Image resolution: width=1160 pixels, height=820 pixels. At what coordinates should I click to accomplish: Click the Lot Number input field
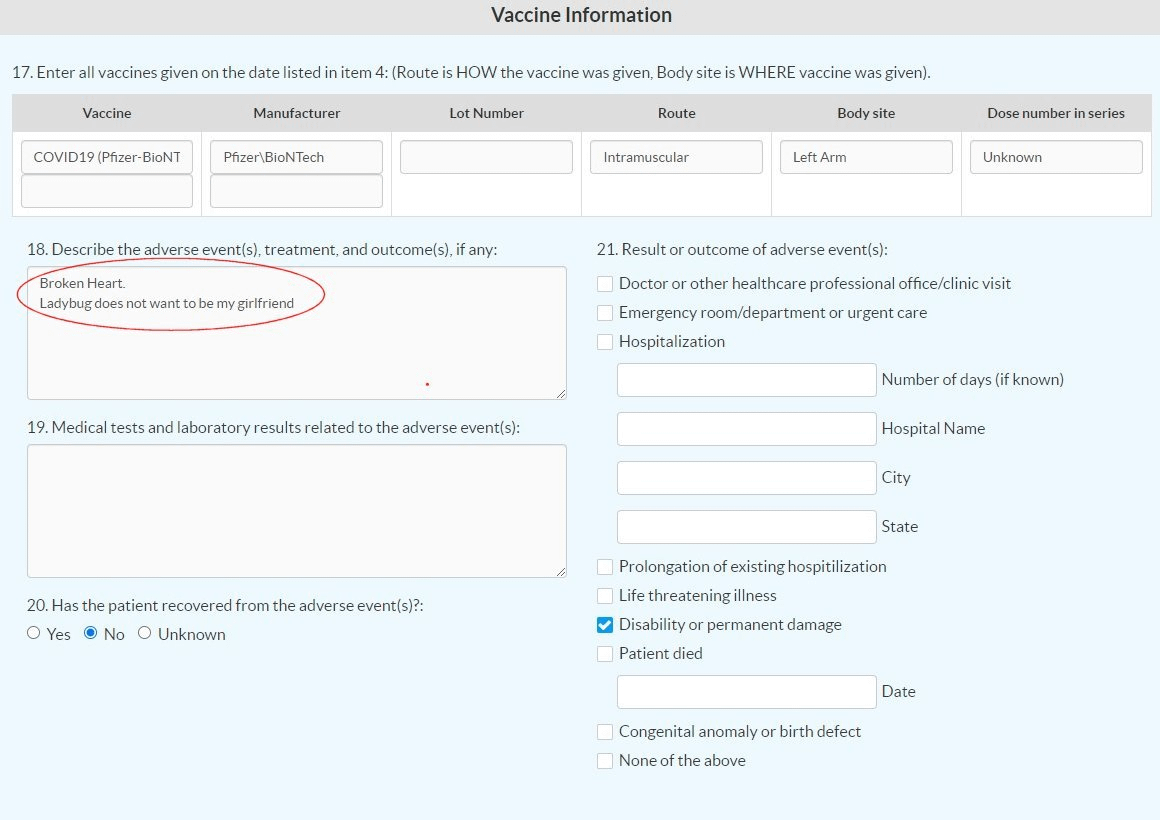pyautogui.click(x=486, y=157)
